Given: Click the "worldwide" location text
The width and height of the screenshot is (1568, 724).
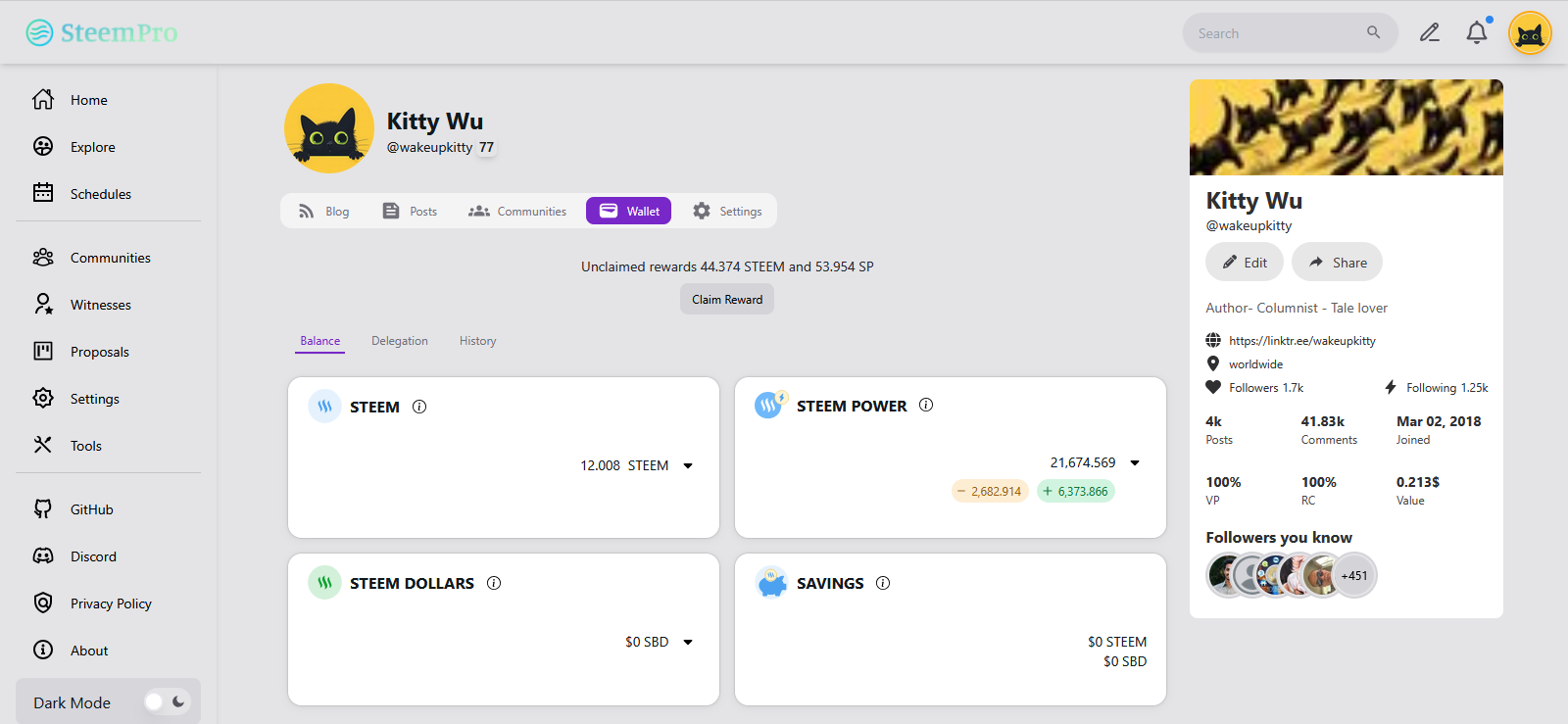Looking at the screenshot, I should 1256,364.
